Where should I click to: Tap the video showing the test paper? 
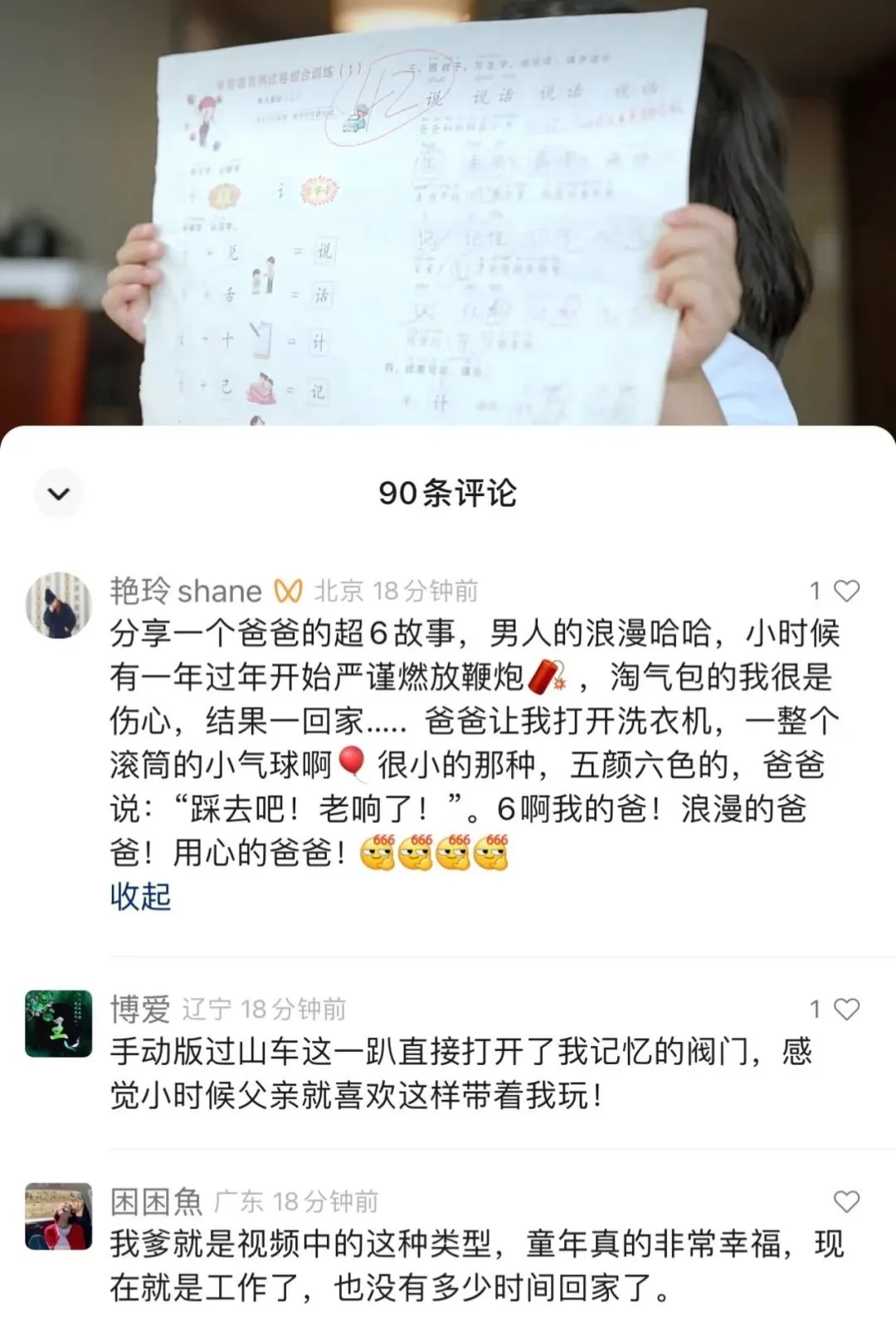point(448,212)
